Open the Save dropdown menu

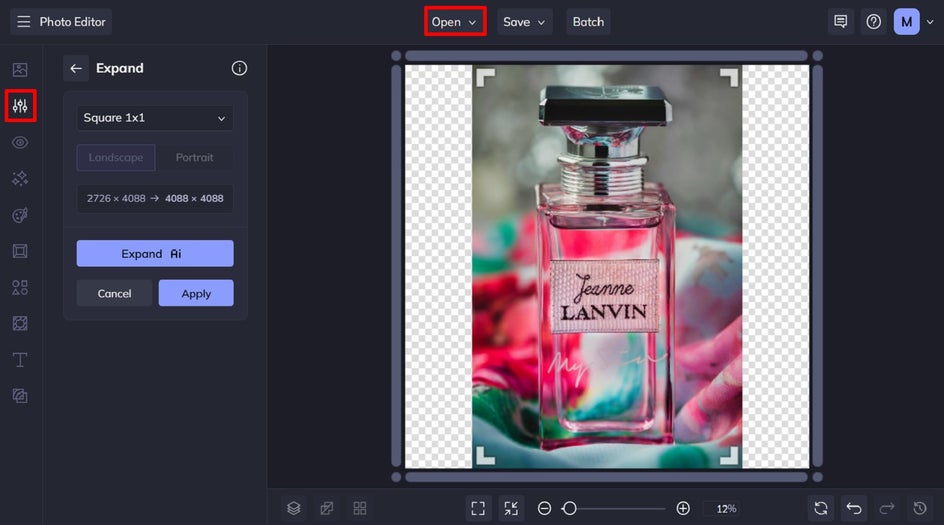524,22
